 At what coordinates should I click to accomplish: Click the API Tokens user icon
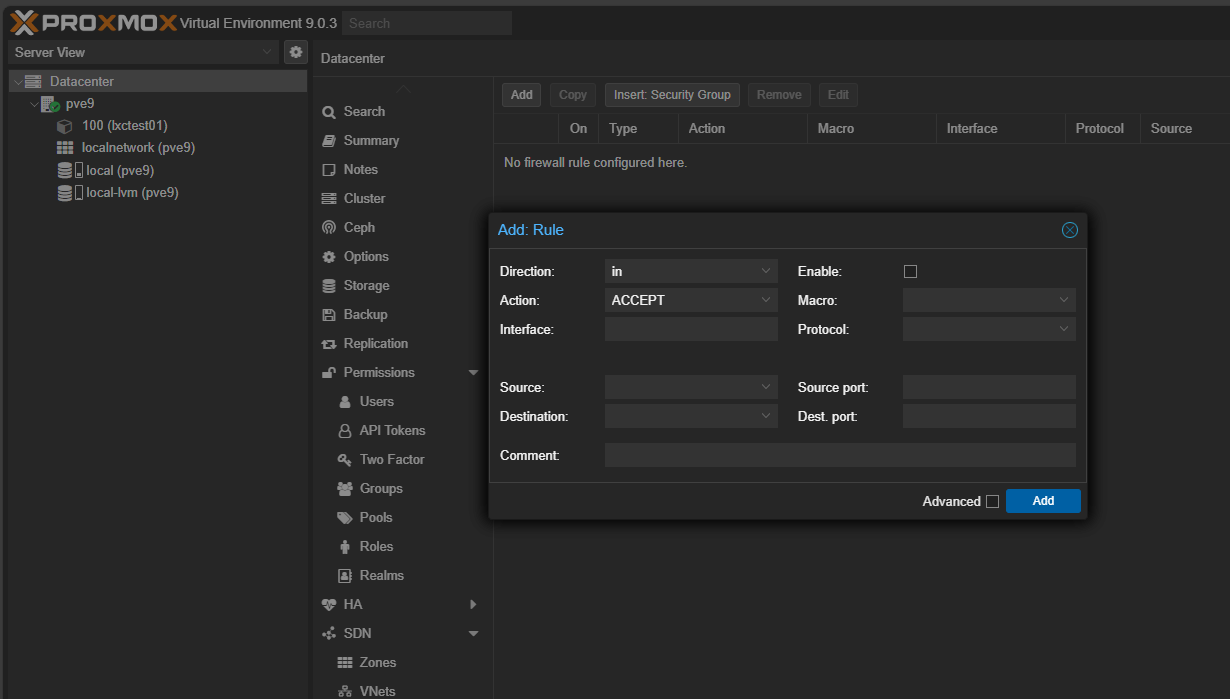pyautogui.click(x=344, y=431)
